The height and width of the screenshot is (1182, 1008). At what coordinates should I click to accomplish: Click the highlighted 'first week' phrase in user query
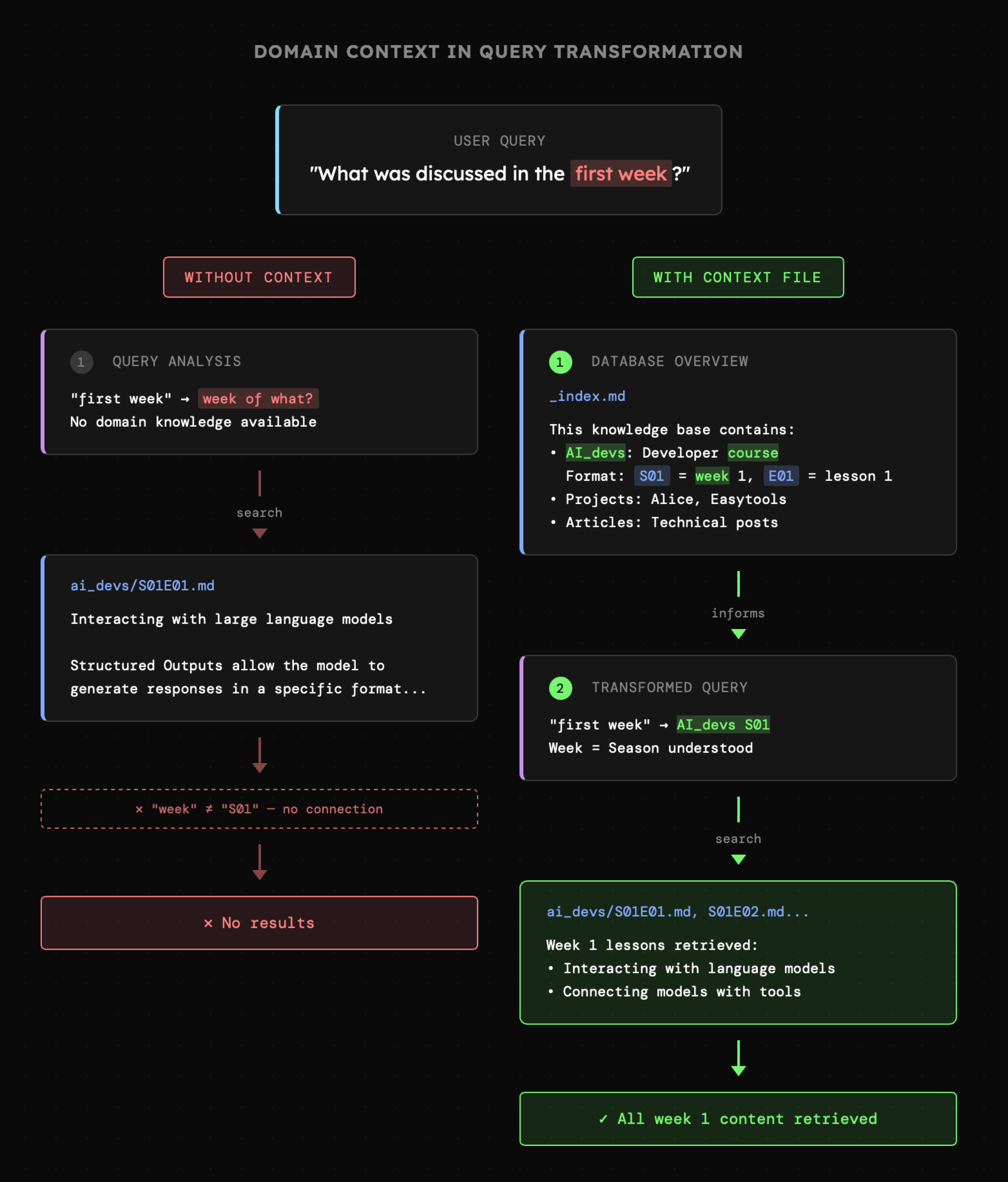[x=621, y=174]
